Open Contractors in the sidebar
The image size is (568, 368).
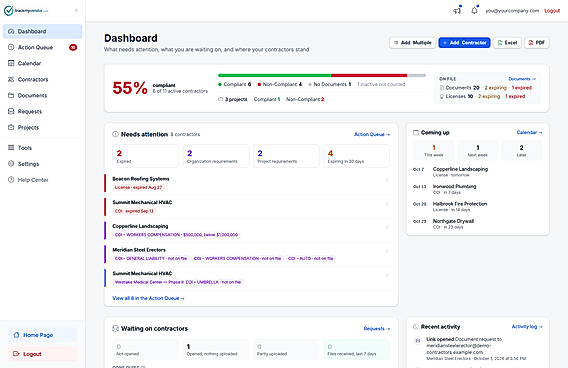[42, 79]
